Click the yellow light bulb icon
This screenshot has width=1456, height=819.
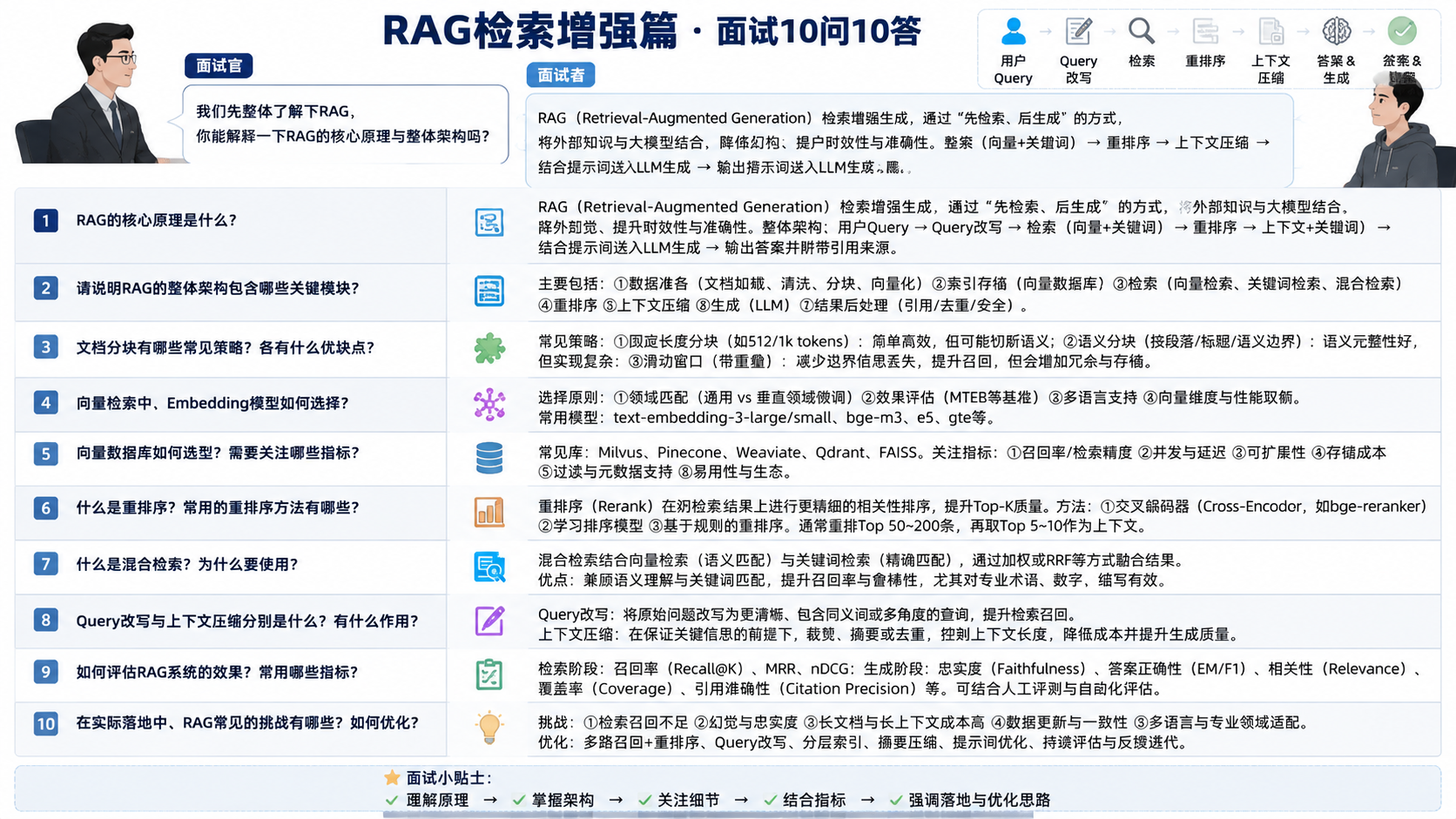point(489,728)
